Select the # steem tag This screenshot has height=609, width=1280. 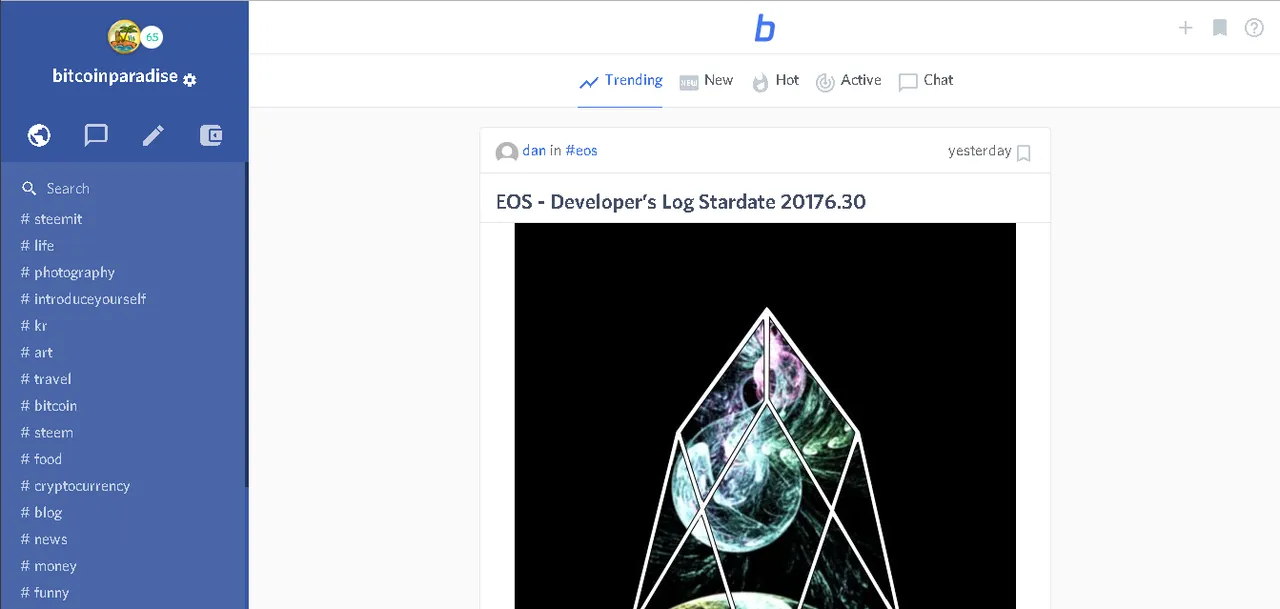coord(46,433)
